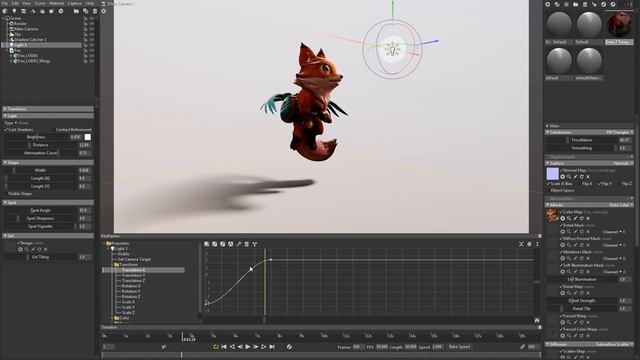Click the Bake Speed button
This screenshot has height=360, width=640.
tap(459, 347)
